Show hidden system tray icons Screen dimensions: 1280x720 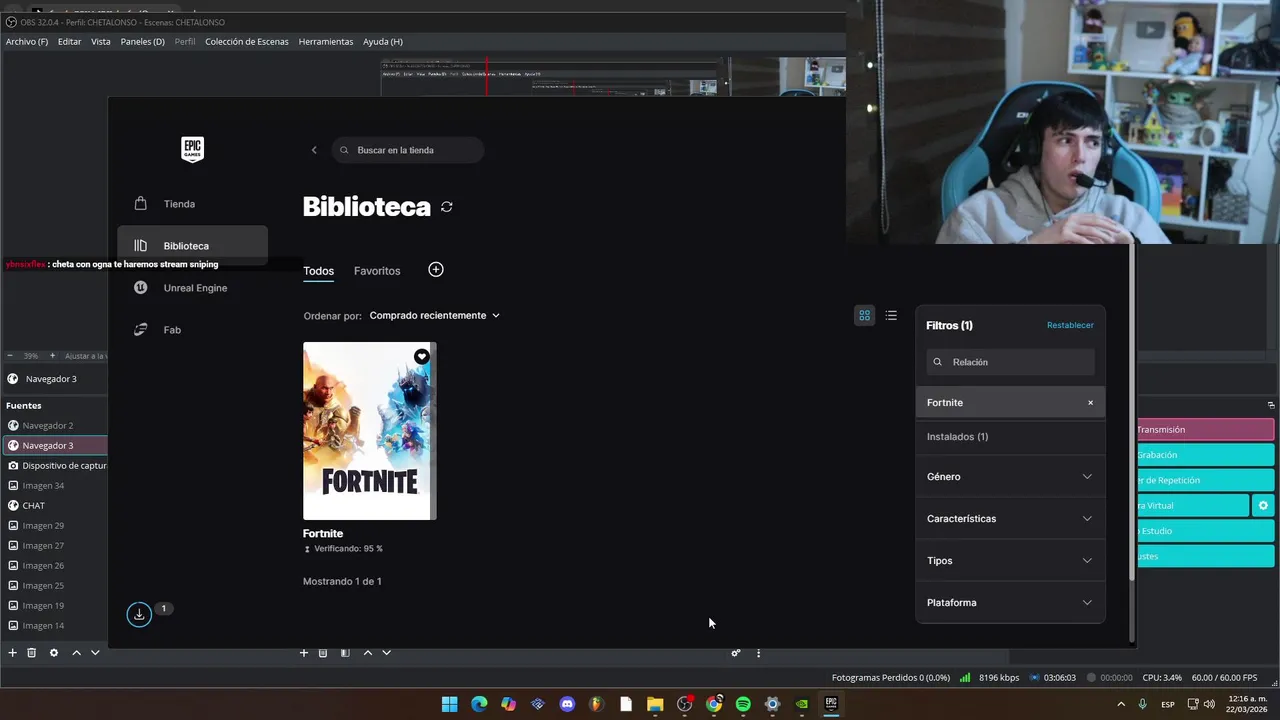coord(1120,704)
